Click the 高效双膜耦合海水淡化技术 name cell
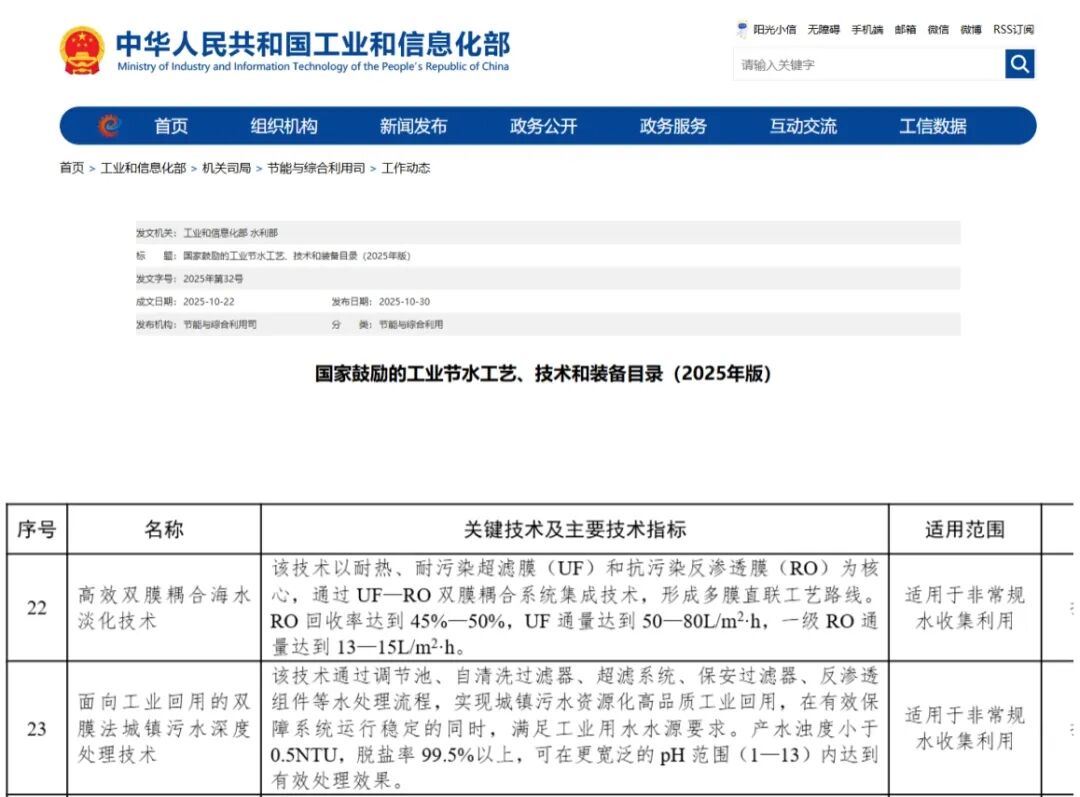This screenshot has width=1080, height=797. 164,608
